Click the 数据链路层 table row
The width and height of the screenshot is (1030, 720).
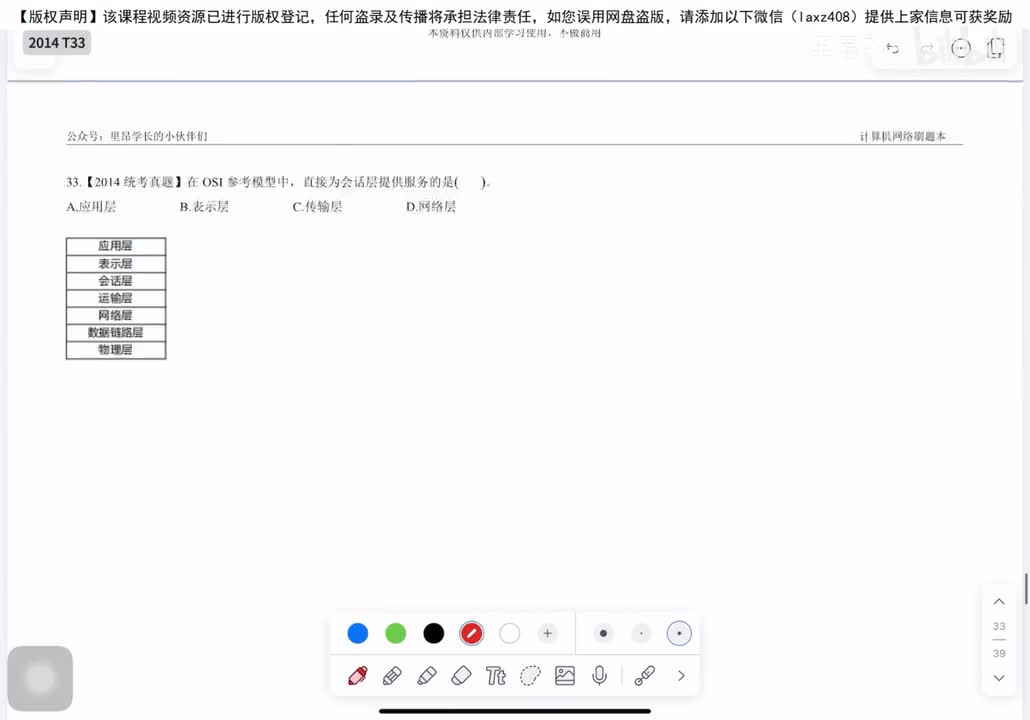click(x=116, y=332)
